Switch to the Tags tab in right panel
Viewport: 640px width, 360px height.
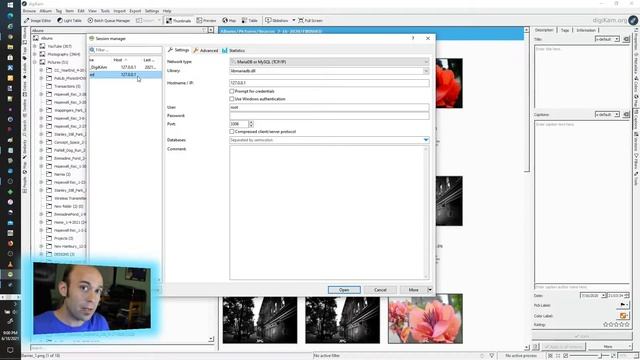565,30
